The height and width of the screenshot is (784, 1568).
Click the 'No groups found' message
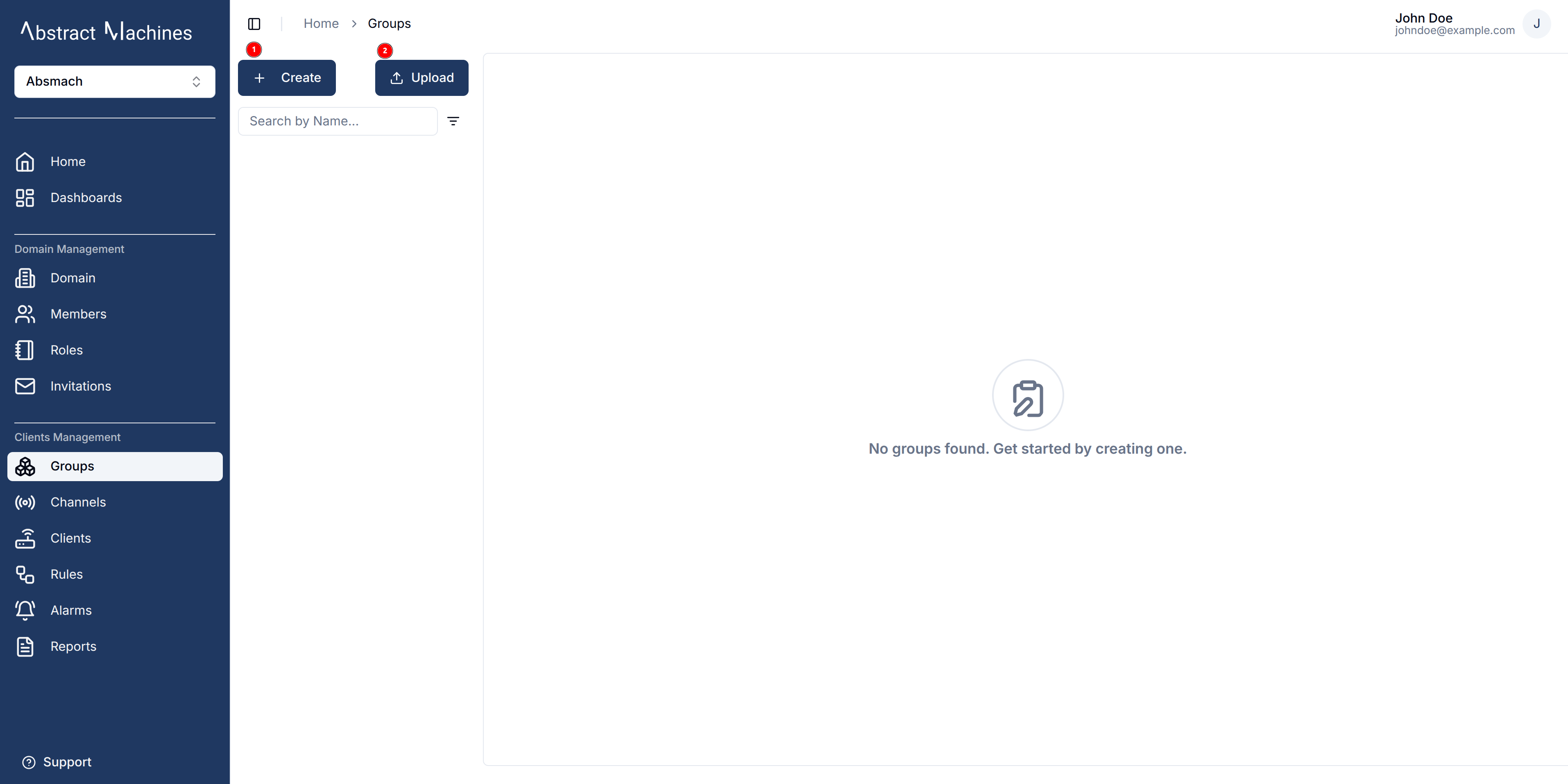point(1027,449)
